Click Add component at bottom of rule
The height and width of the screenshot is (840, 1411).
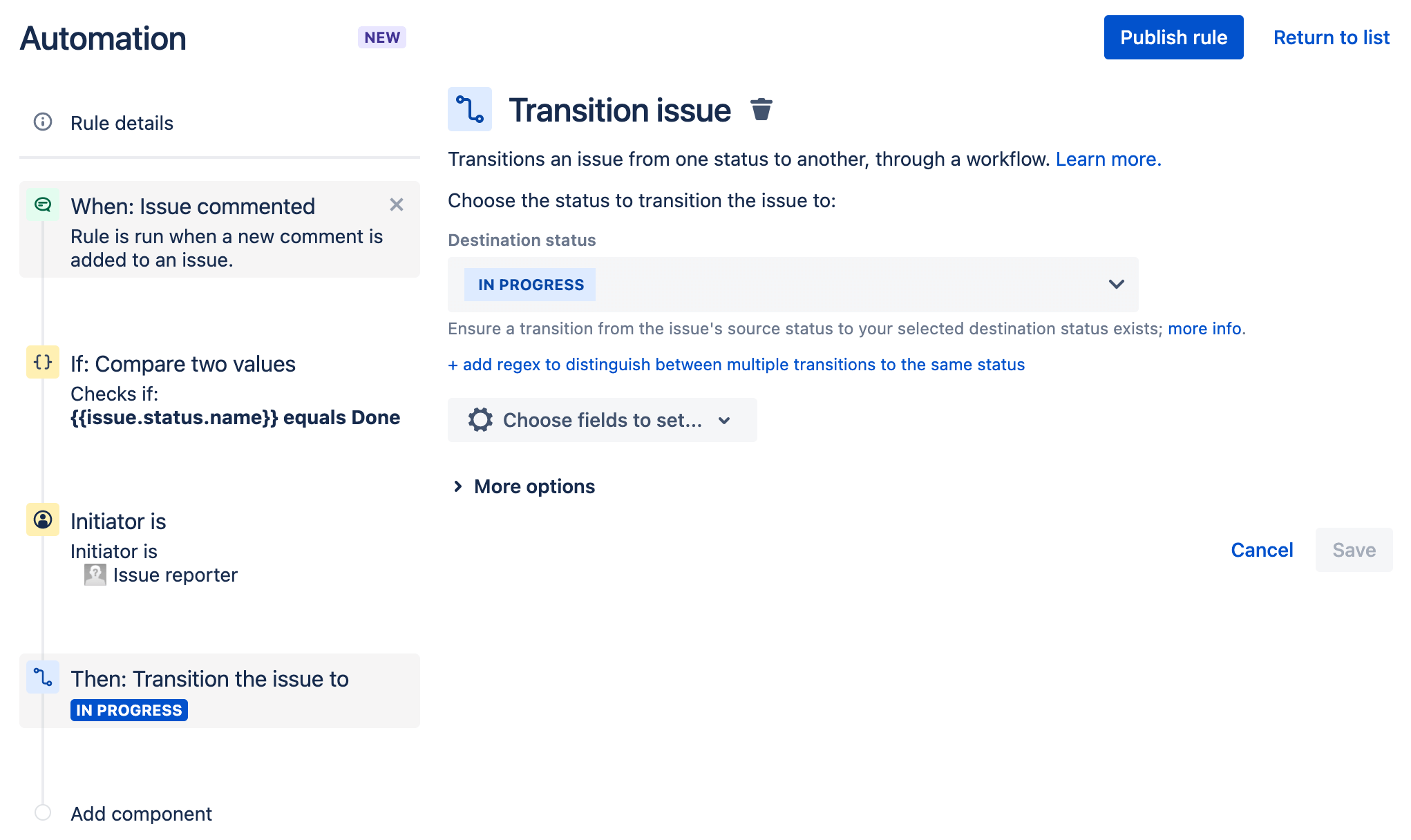point(141,813)
